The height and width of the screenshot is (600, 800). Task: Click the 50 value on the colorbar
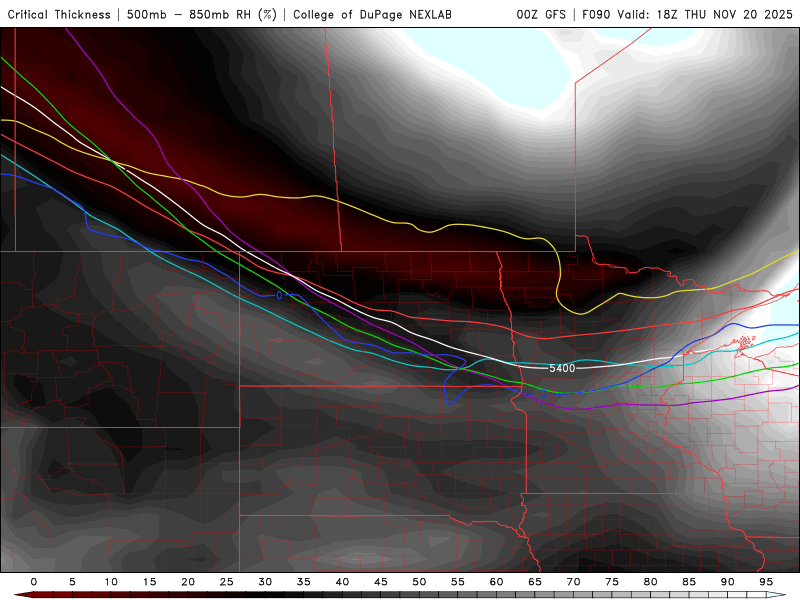pyautogui.click(x=419, y=582)
